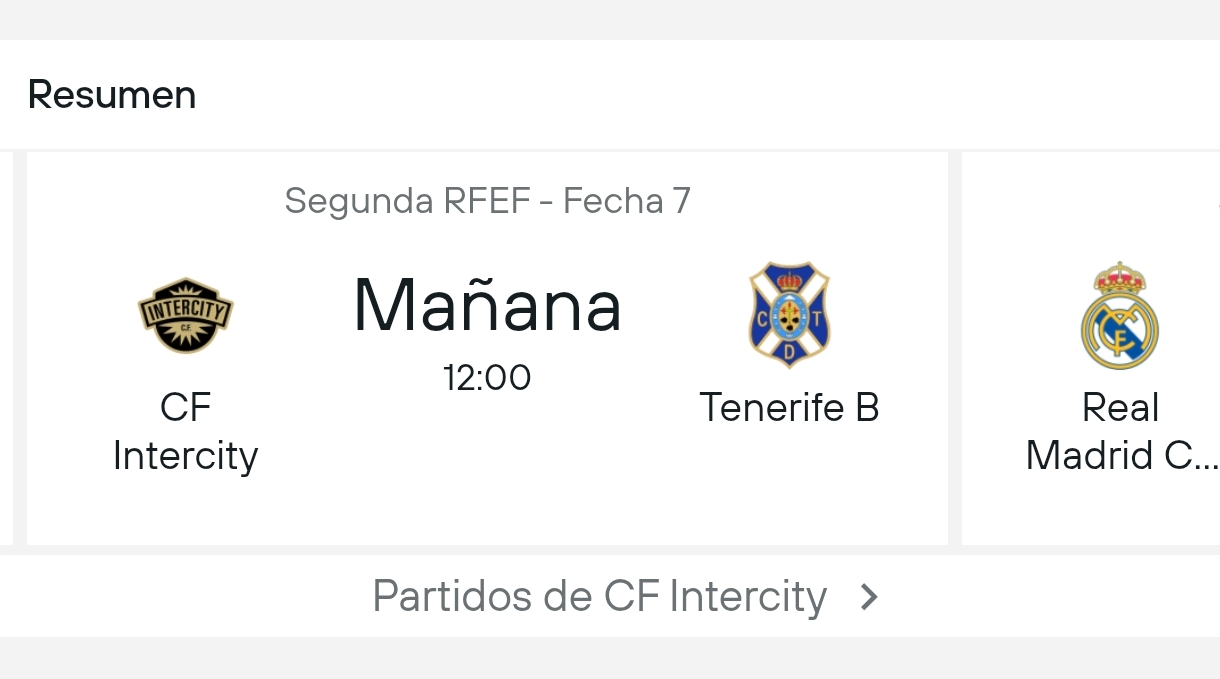Select the Tenerife B team name
The image size is (1220, 679).
click(789, 407)
